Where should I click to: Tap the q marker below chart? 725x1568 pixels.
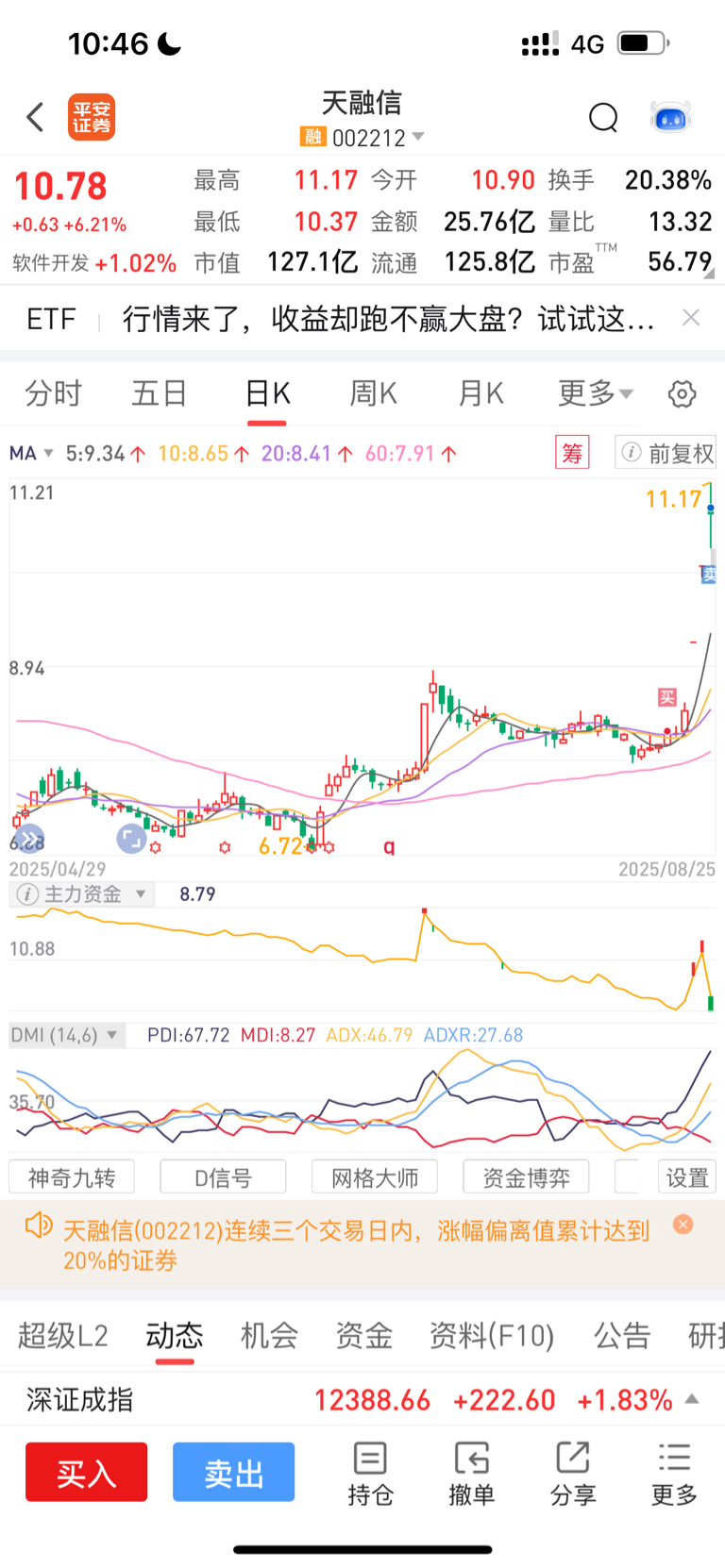(x=389, y=846)
